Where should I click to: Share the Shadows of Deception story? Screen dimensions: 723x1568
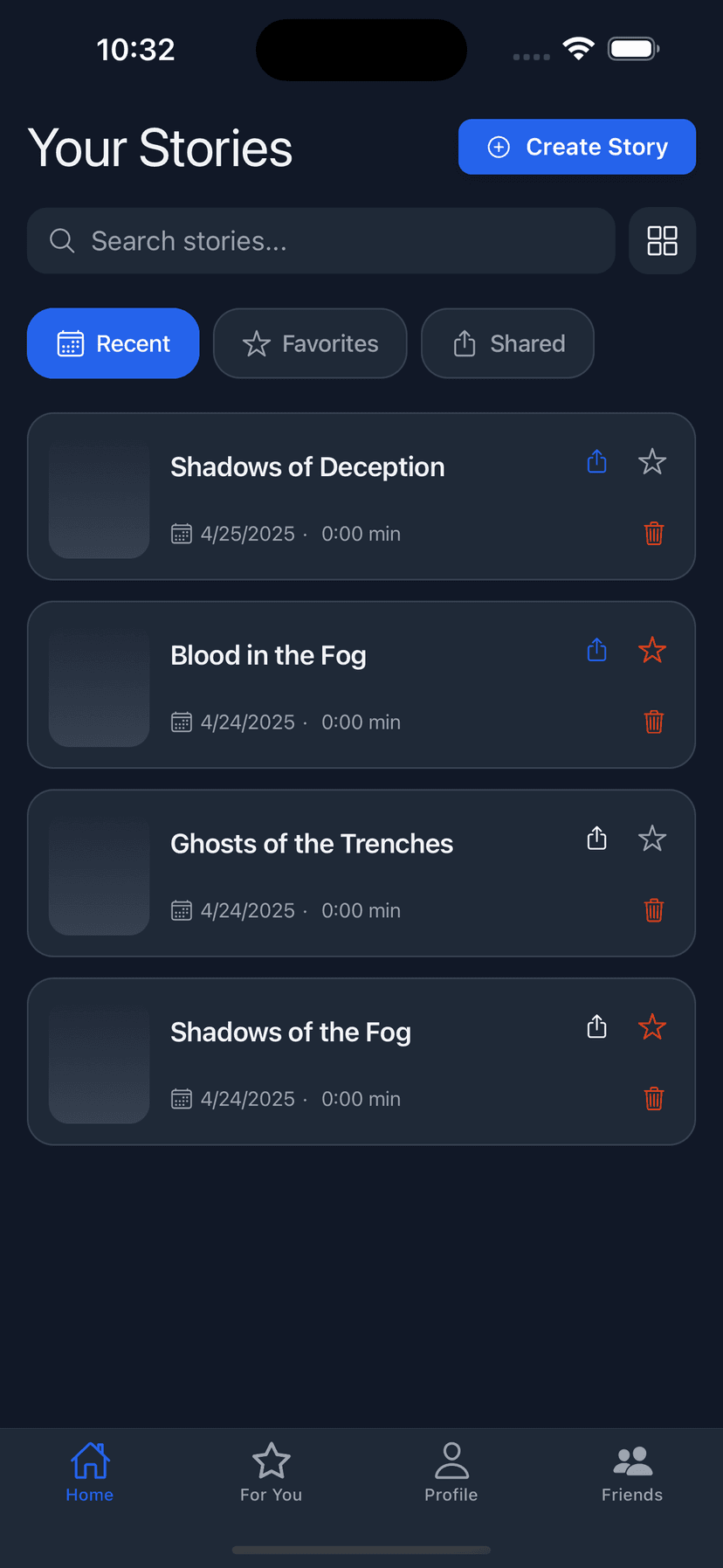tap(596, 461)
